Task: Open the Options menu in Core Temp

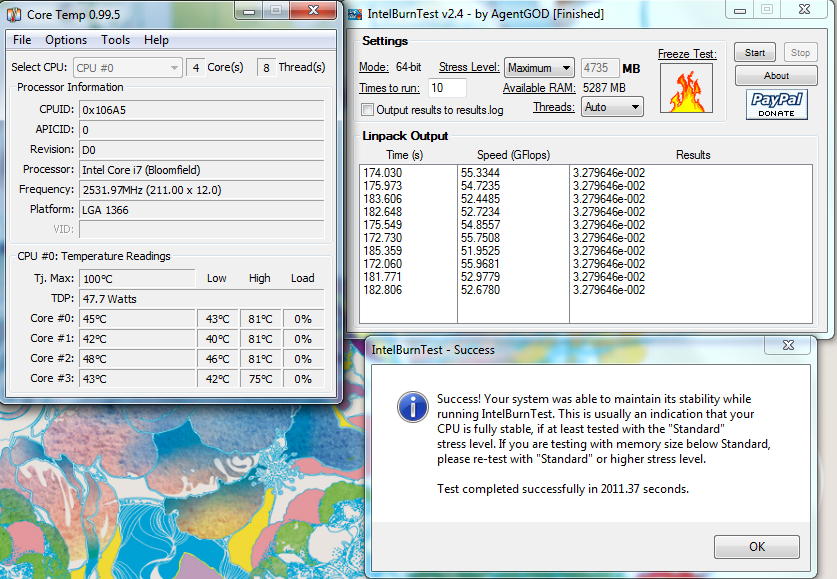Action: (x=66, y=40)
